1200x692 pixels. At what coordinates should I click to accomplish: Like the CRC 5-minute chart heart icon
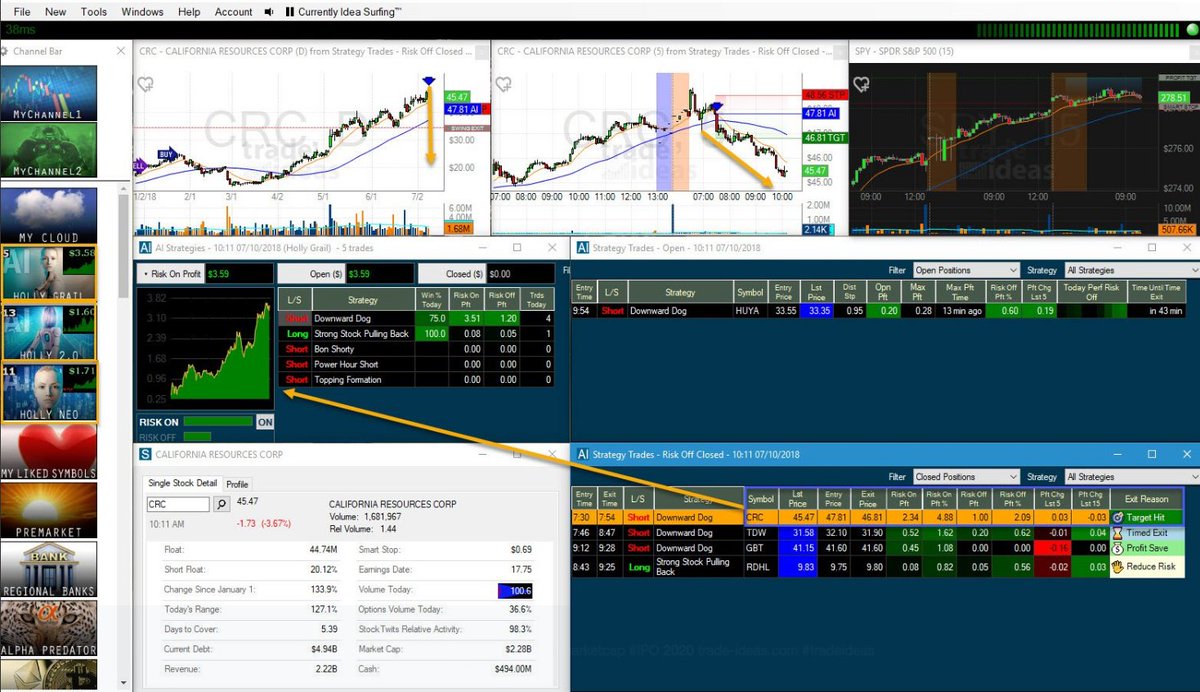pos(503,85)
